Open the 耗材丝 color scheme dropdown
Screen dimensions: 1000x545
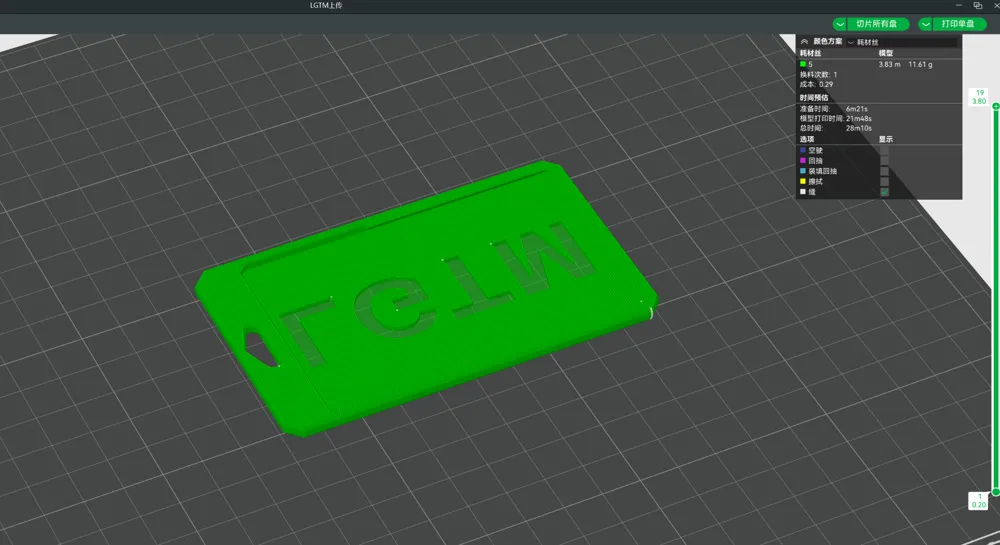click(900, 42)
